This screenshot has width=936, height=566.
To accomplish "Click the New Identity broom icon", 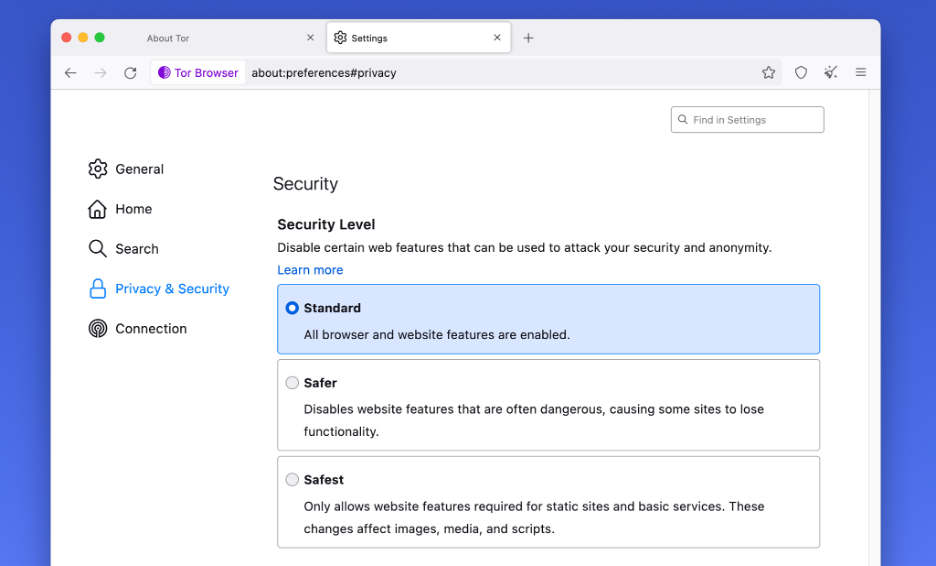I will coord(830,72).
